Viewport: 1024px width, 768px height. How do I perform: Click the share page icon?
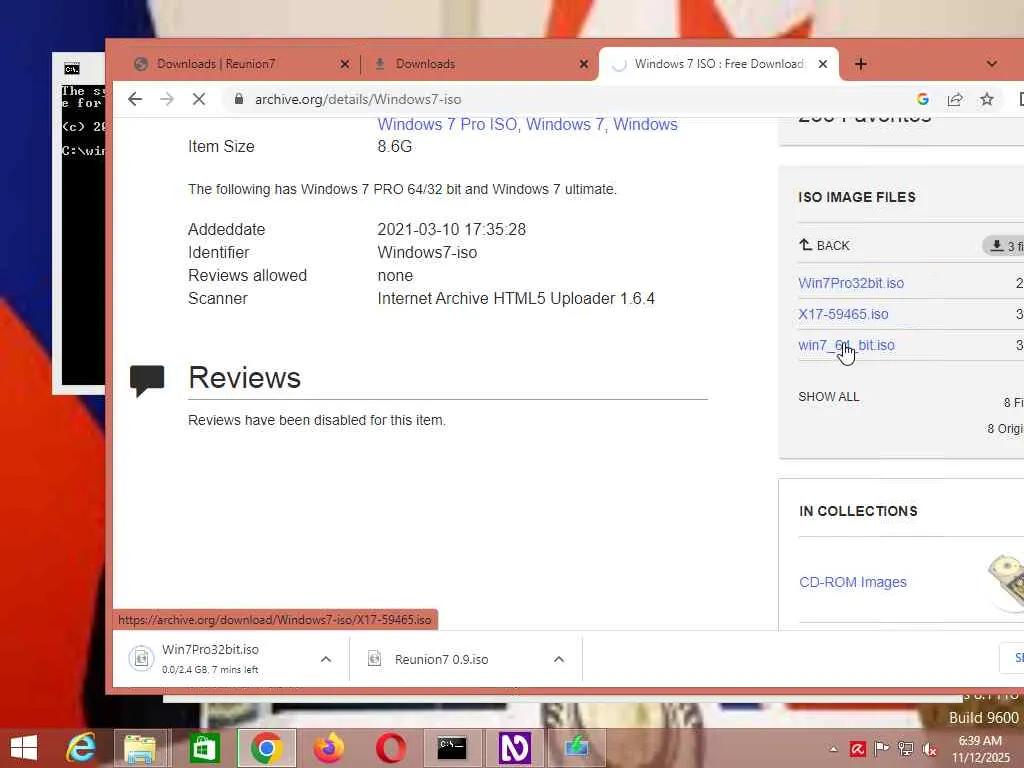click(955, 99)
